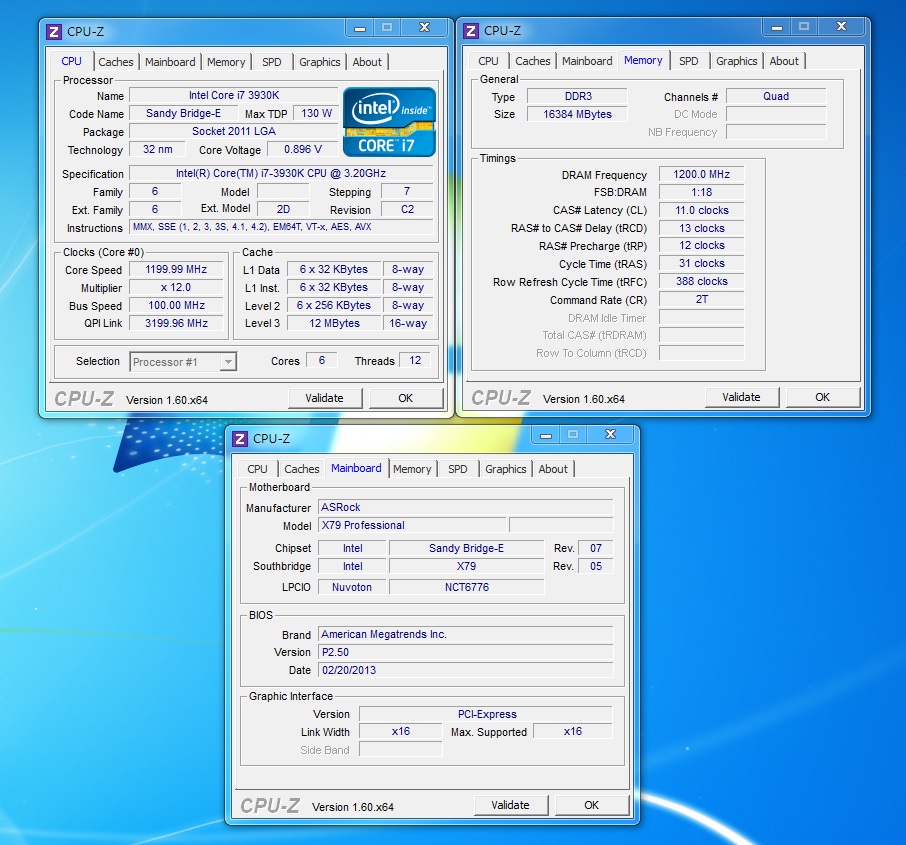Click the BIOS Brand 'American Megatrends Inc.'
The image size is (906, 845).
(466, 635)
